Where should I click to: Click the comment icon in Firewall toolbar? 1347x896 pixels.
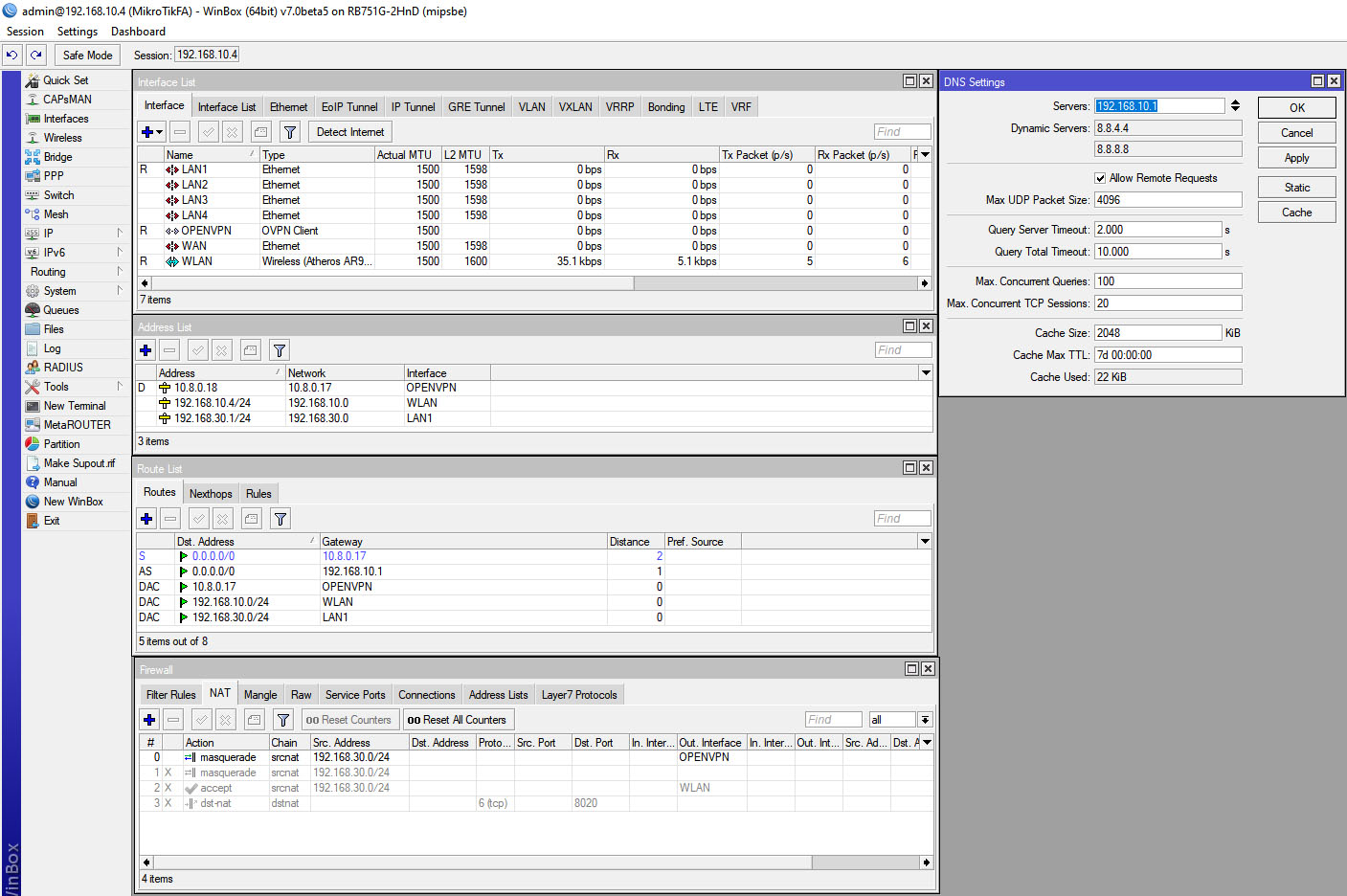(x=254, y=720)
